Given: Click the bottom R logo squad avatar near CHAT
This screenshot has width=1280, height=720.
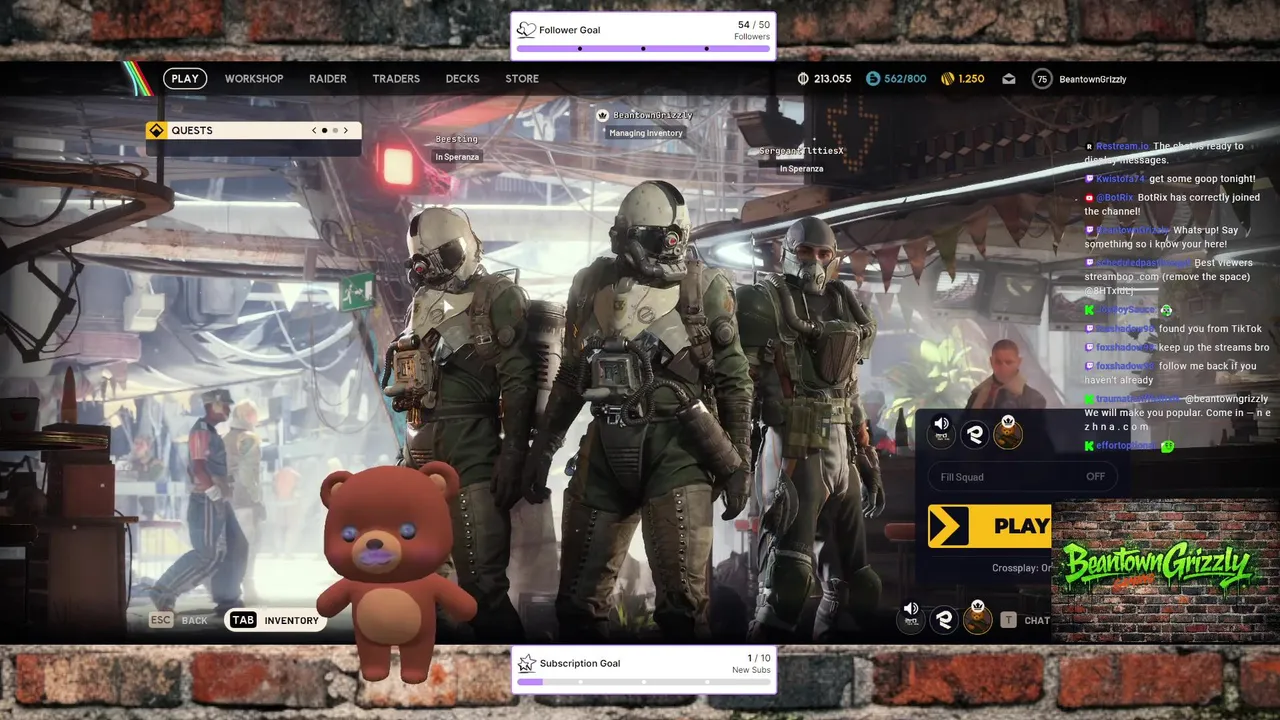Looking at the screenshot, I should click(x=944, y=620).
